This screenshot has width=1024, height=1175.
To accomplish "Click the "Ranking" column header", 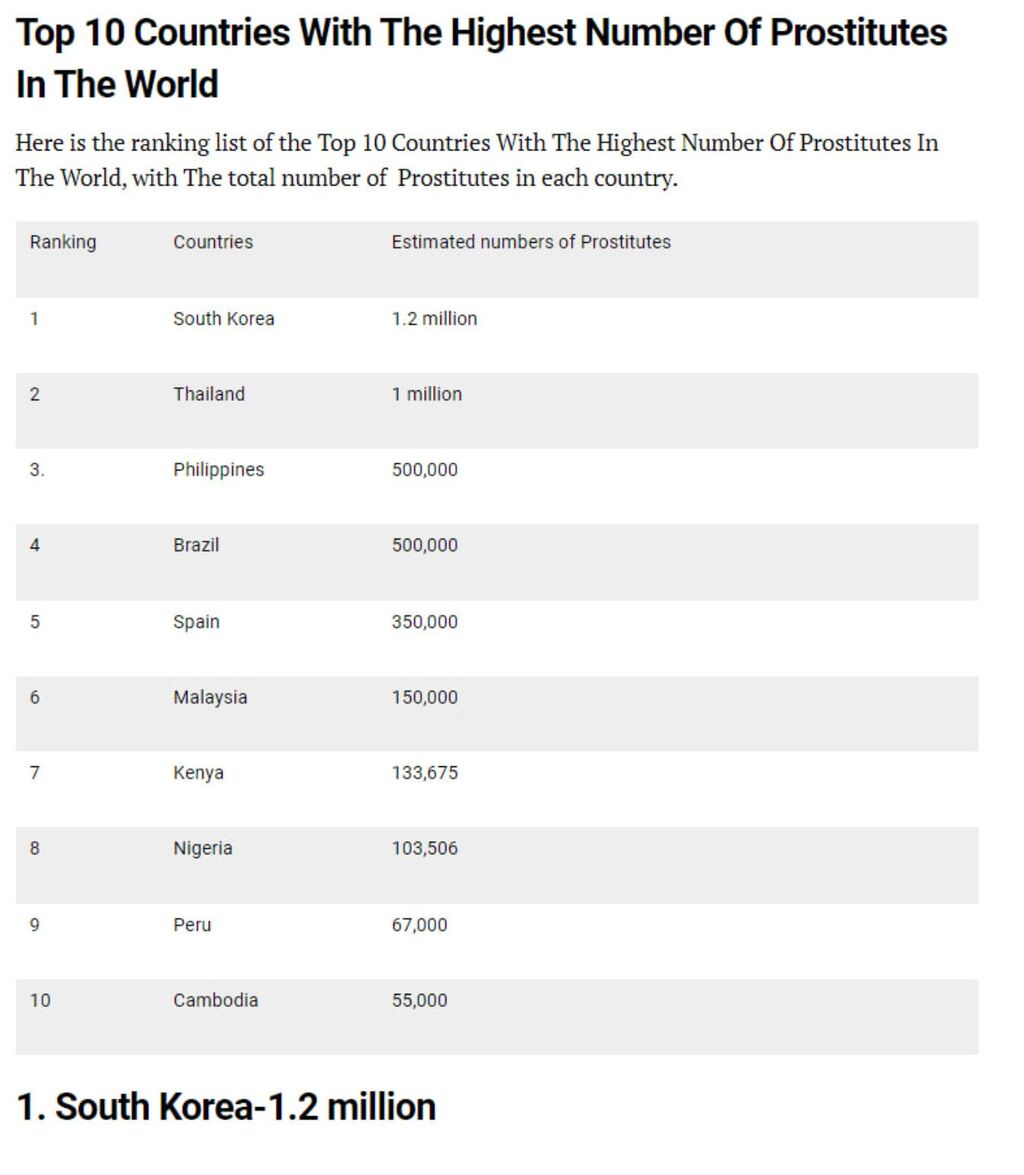I will (63, 242).
